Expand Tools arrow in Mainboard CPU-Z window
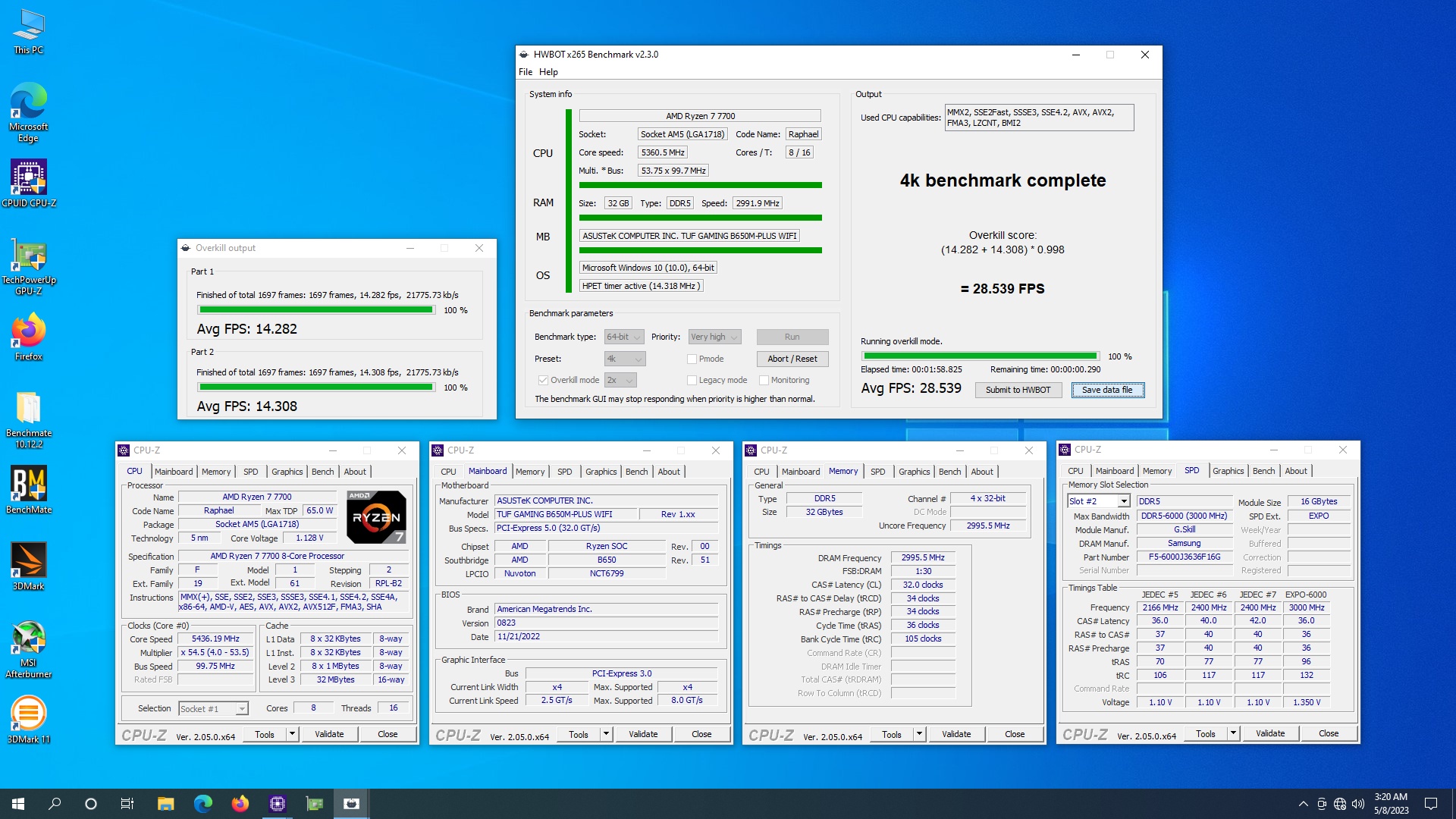Image resolution: width=1456 pixels, height=819 pixels. (x=606, y=734)
